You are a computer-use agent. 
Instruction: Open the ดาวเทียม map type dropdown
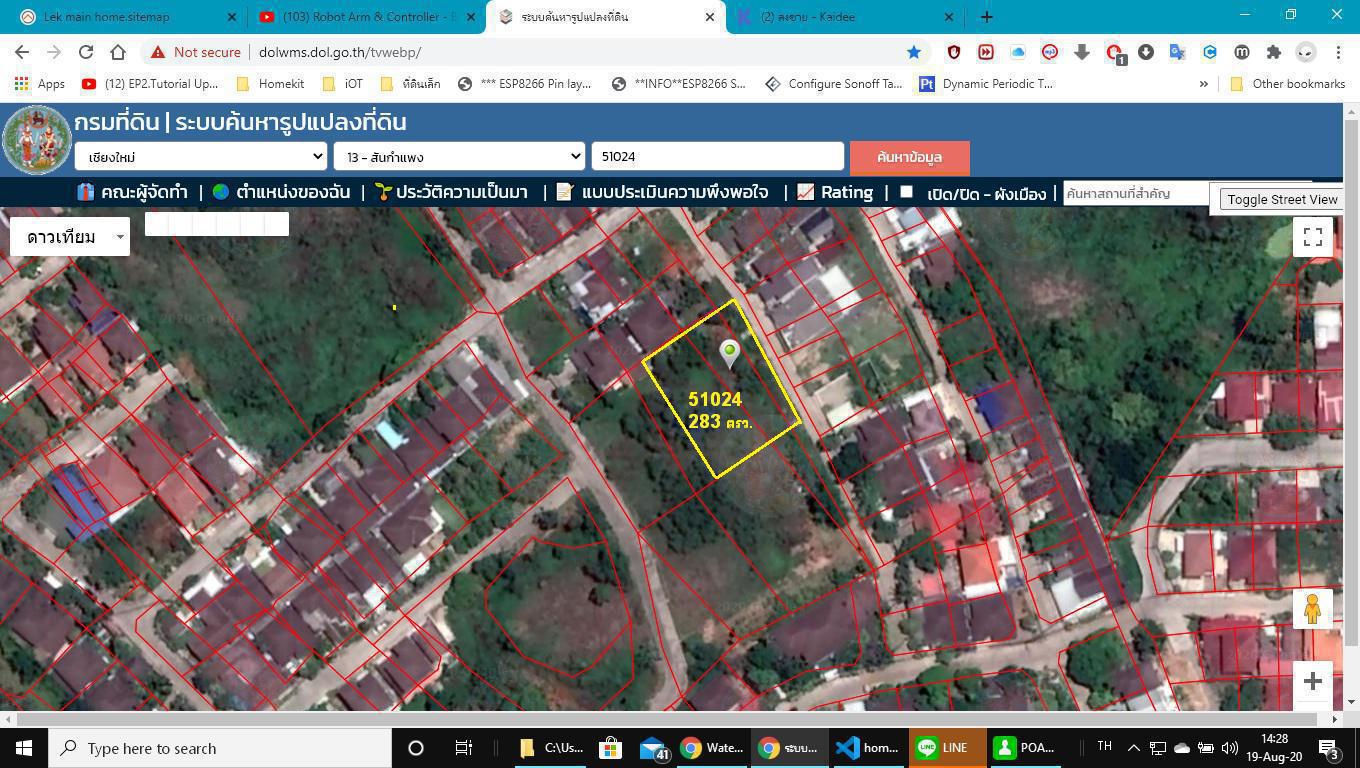click(x=70, y=237)
